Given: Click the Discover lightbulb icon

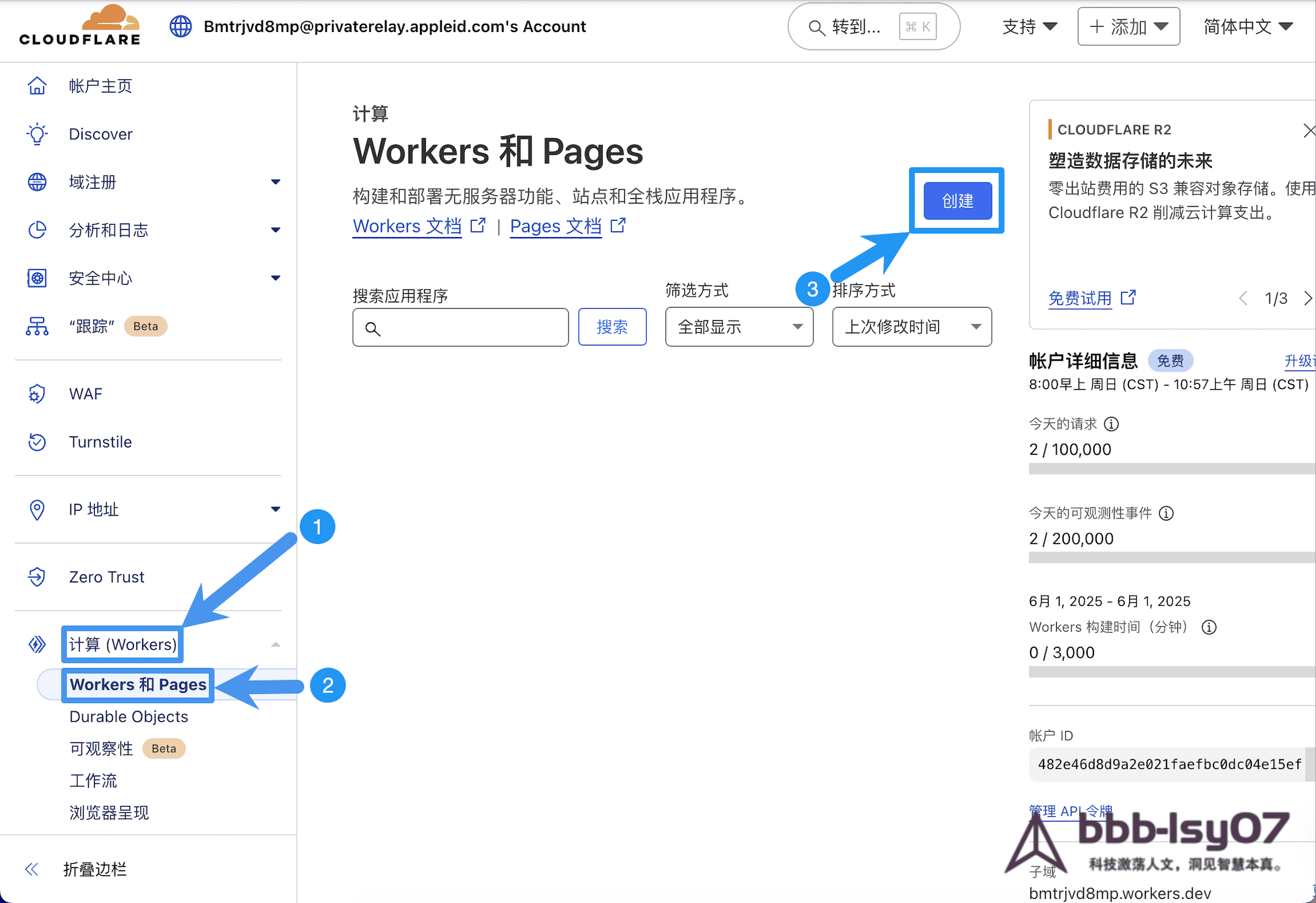Looking at the screenshot, I should (37, 134).
